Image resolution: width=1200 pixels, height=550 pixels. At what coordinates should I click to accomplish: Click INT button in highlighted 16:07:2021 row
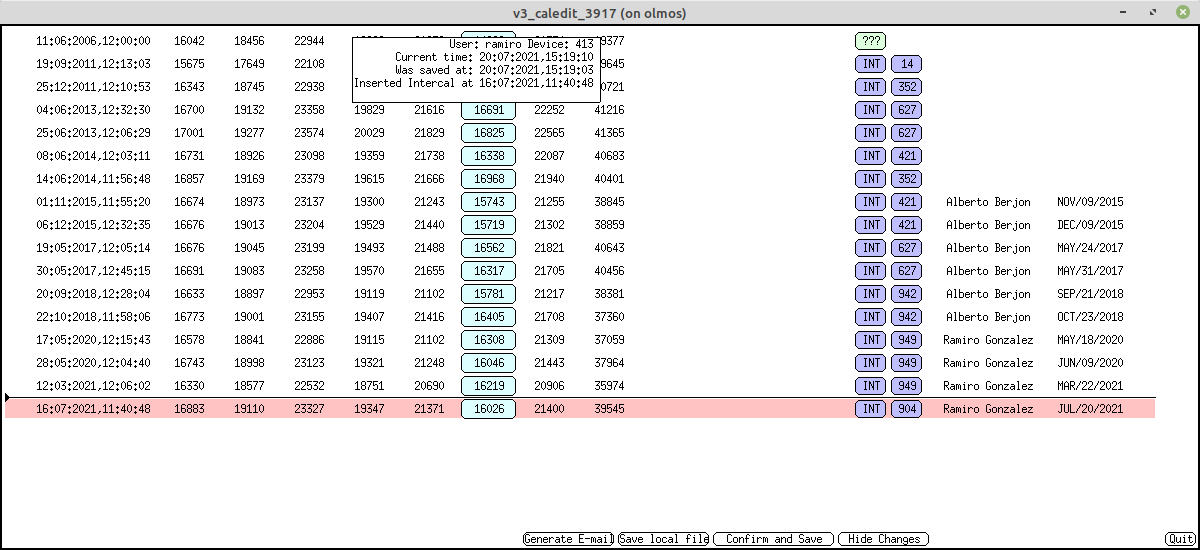pyautogui.click(x=871, y=409)
